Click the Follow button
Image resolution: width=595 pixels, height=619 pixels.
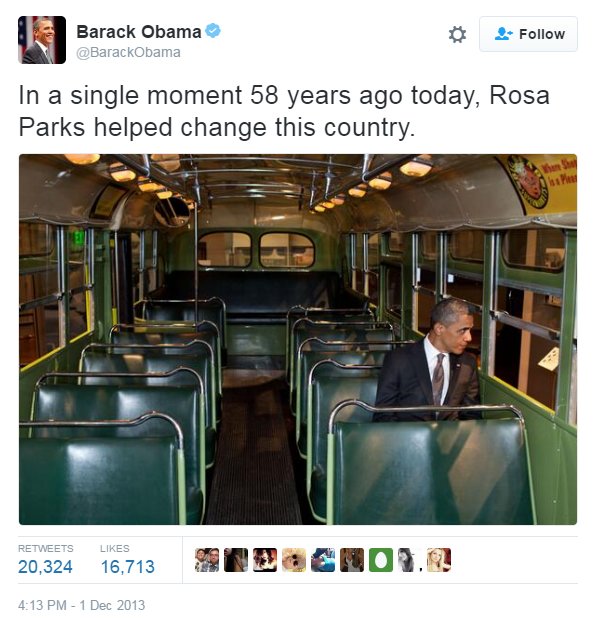[x=528, y=34]
